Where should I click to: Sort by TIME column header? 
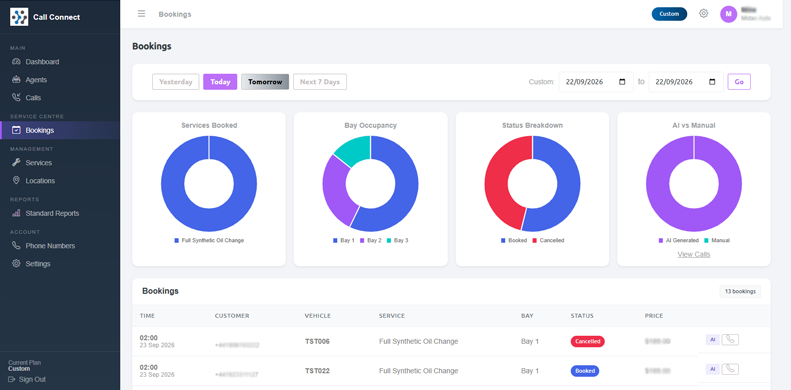point(147,316)
